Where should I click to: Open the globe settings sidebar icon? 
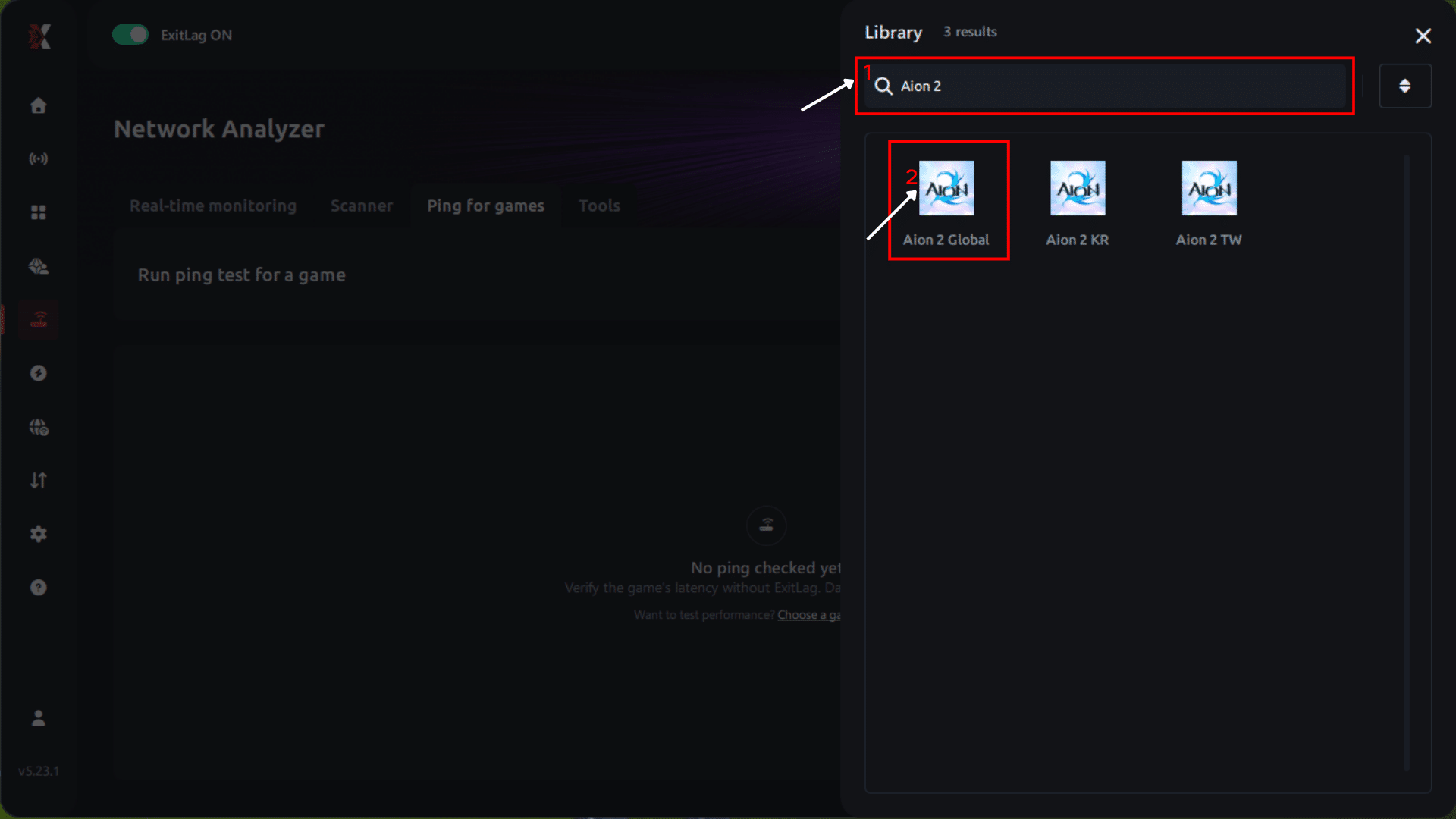point(39,427)
